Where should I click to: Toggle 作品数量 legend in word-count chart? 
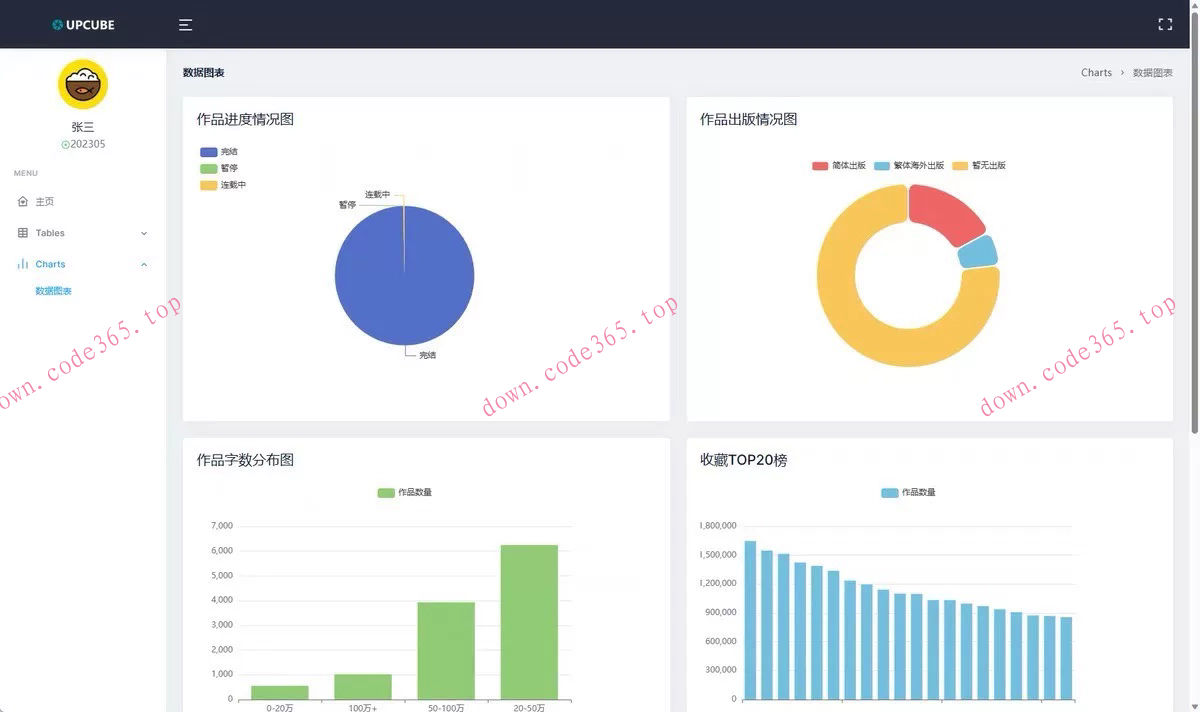405,492
